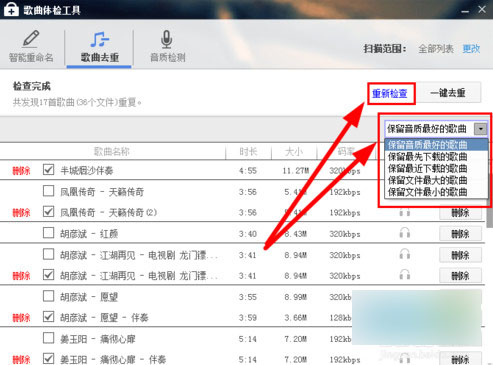Sort by the 时长 column header
The image size is (493, 365).
pyautogui.click(x=248, y=152)
